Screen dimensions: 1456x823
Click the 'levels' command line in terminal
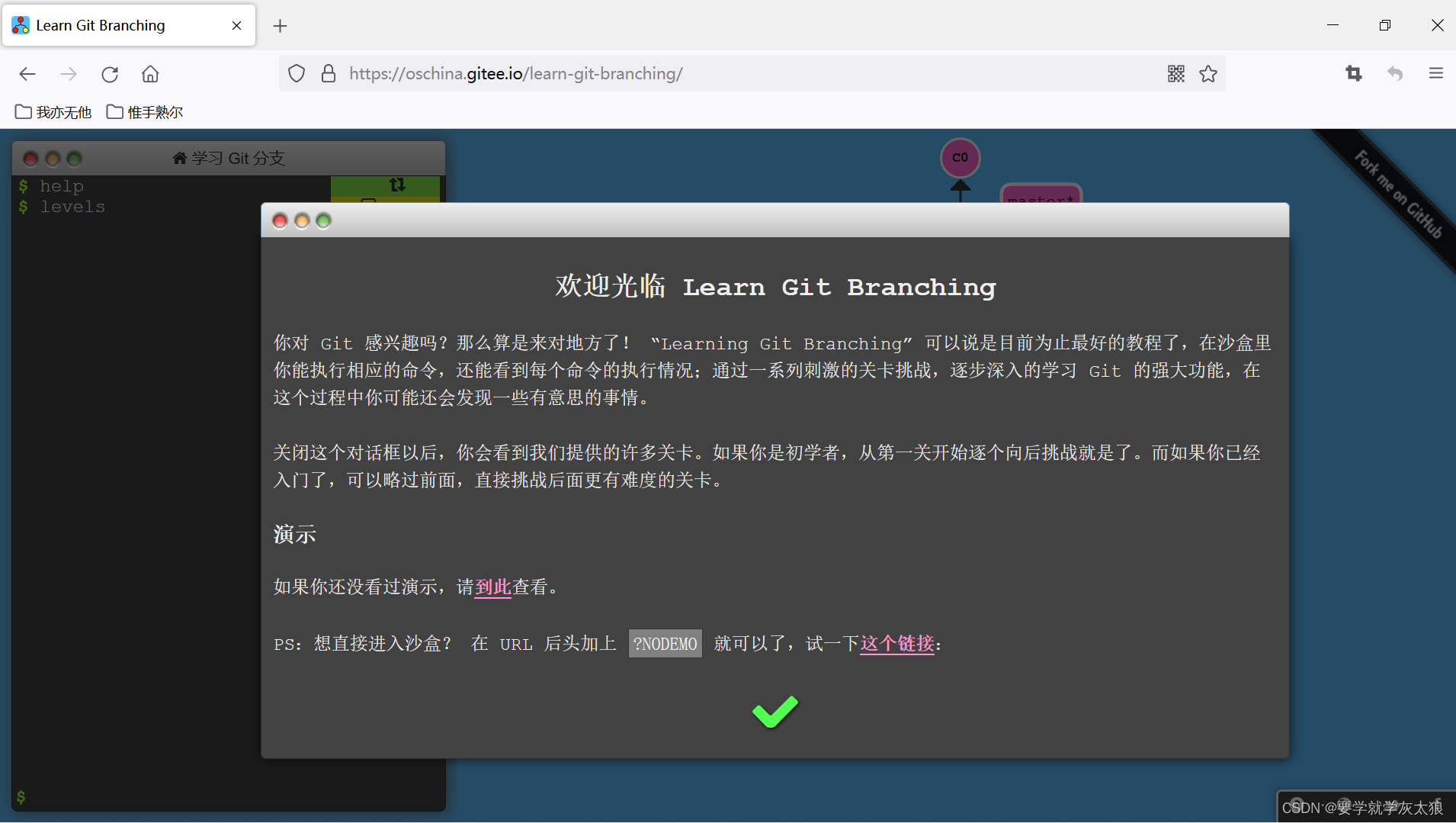click(x=72, y=207)
